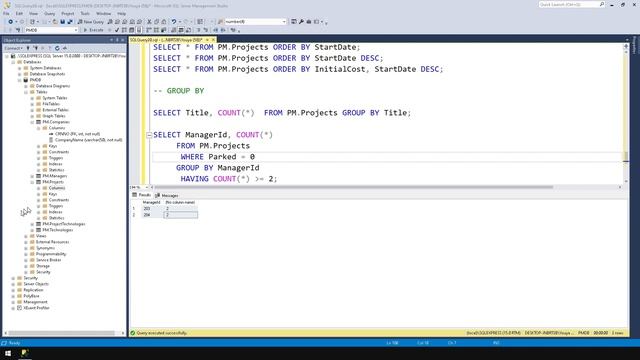This screenshot has height=360, width=640.
Task: Click the Open File folder icon
Action: coord(55,22)
